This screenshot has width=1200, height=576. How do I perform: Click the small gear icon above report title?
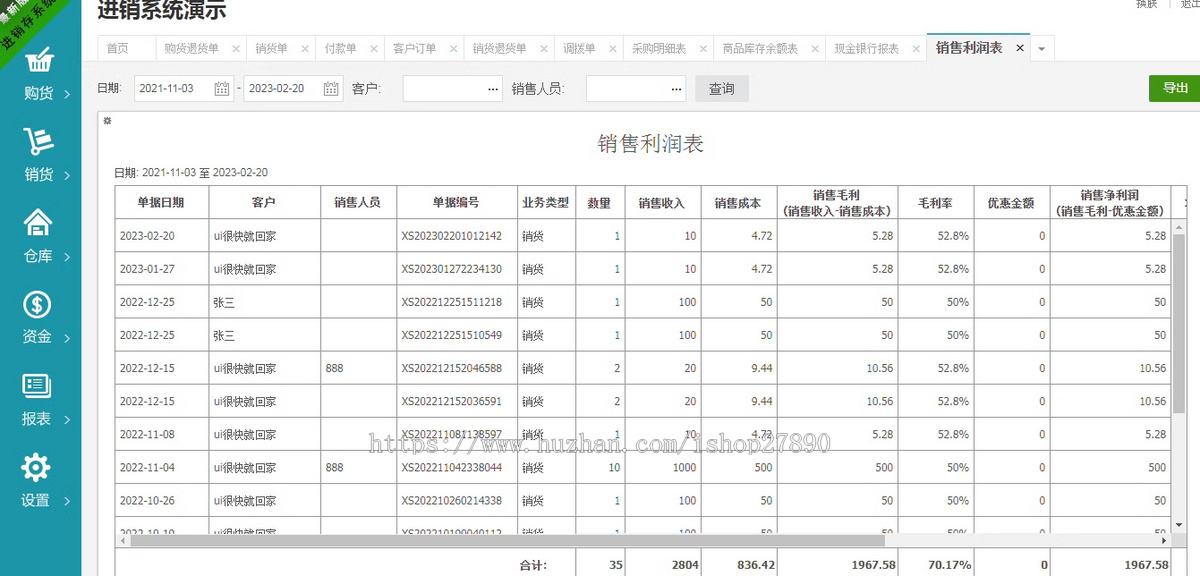tap(108, 121)
